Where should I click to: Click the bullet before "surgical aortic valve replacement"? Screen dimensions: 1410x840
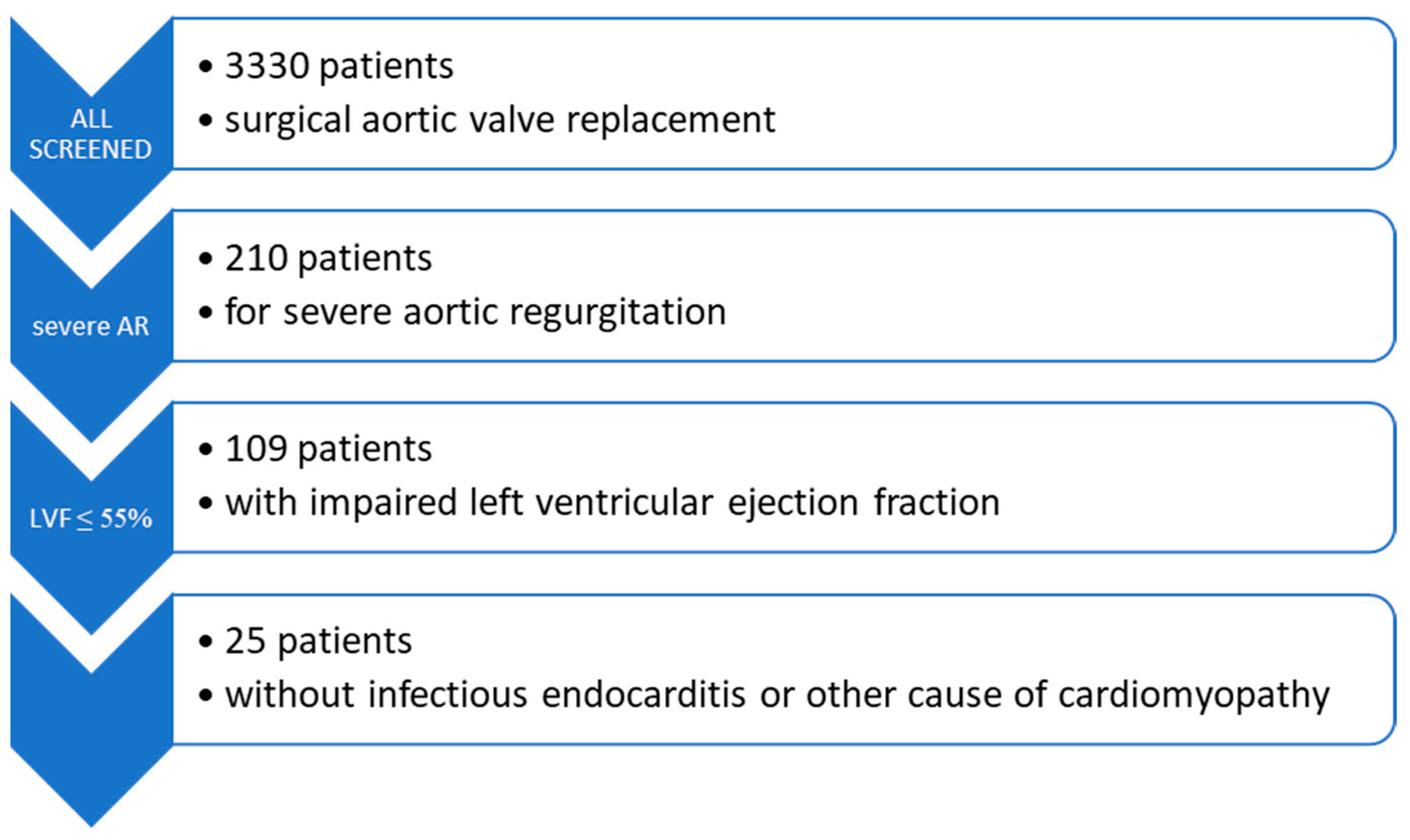pos(206,121)
